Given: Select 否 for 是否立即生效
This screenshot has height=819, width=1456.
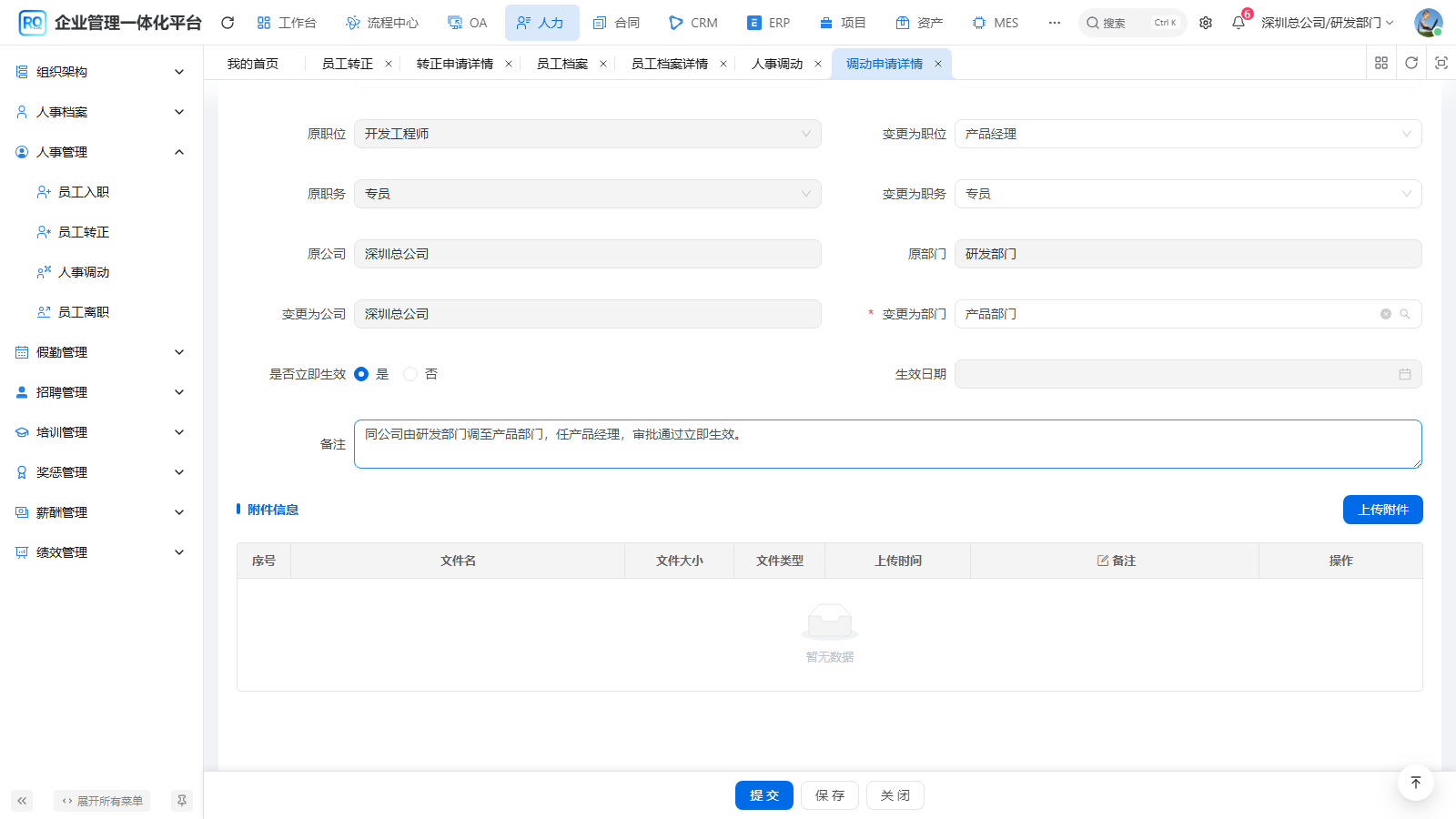Looking at the screenshot, I should (410, 374).
